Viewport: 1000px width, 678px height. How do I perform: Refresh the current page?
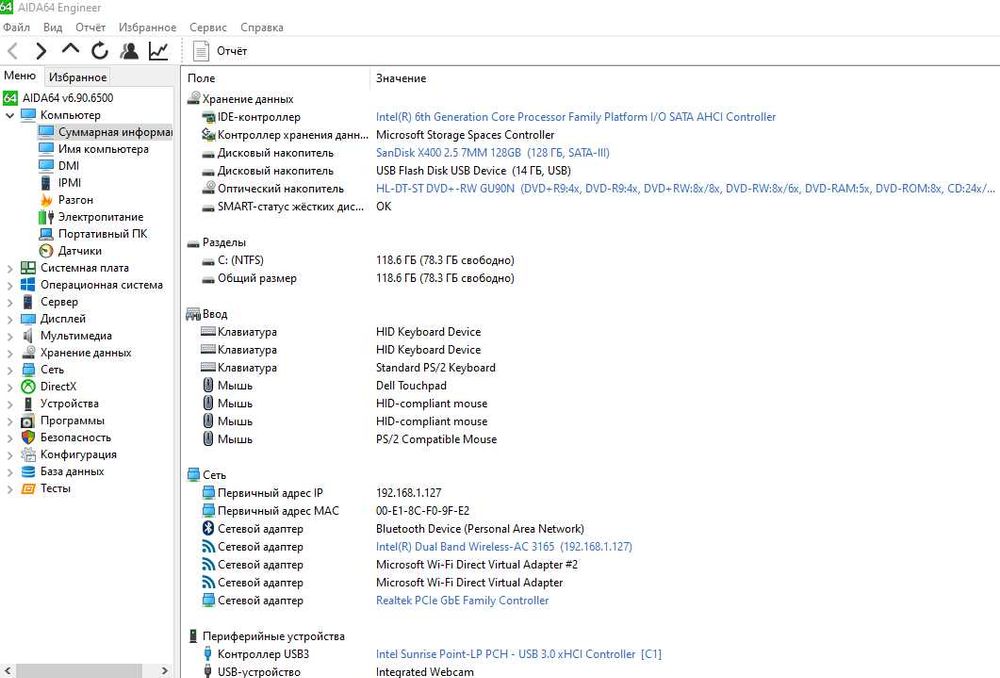[x=99, y=51]
